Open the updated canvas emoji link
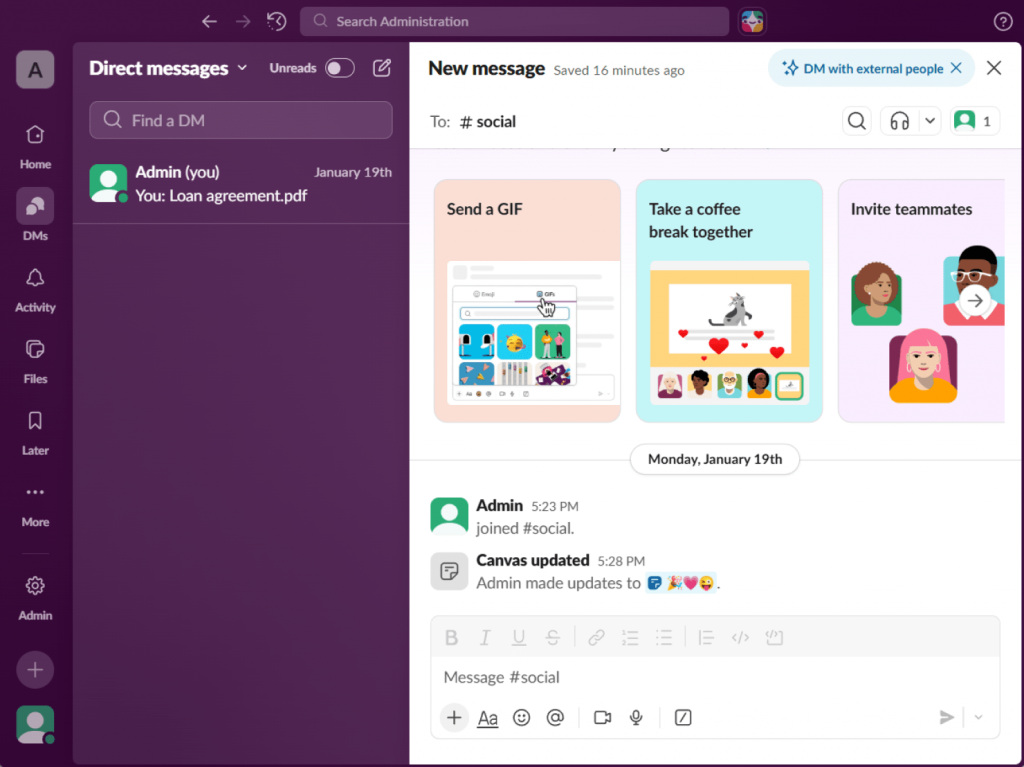The image size is (1024, 767). click(x=680, y=583)
